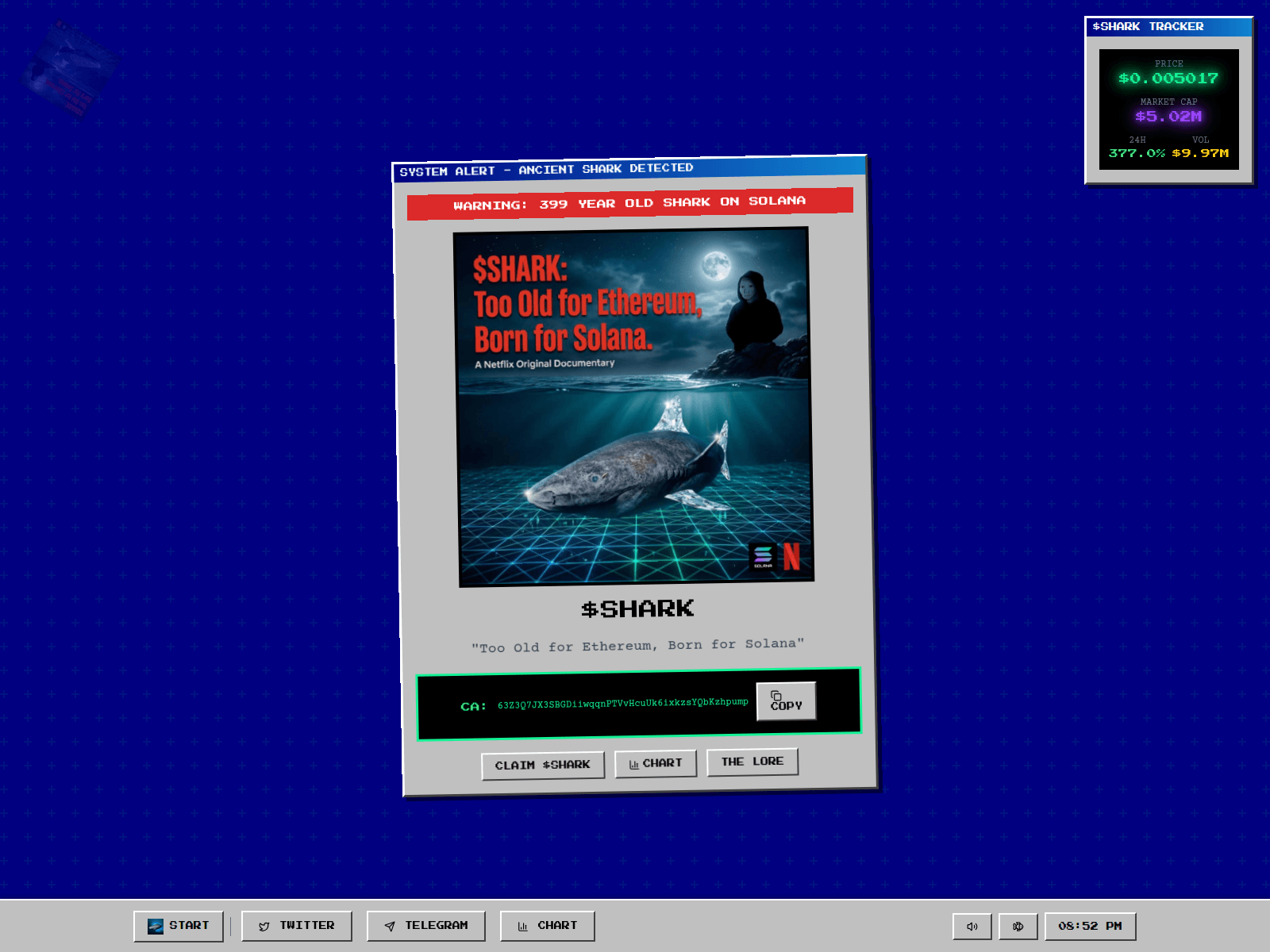Viewport: 1270px width, 952px height.
Task: Open the Chart button in the taskbar
Action: 547,926
